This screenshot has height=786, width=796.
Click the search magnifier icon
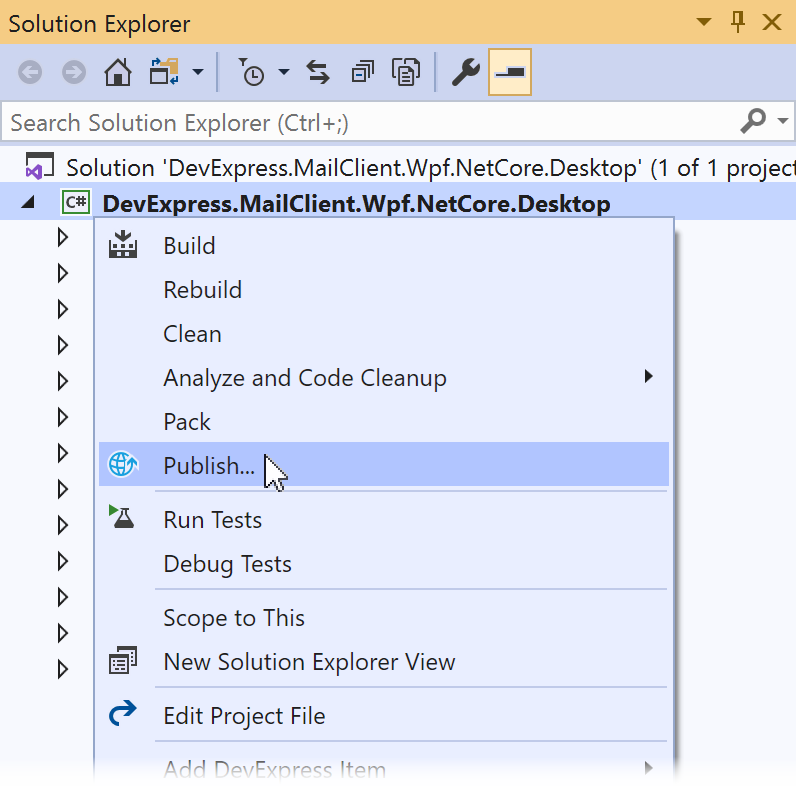pos(754,121)
